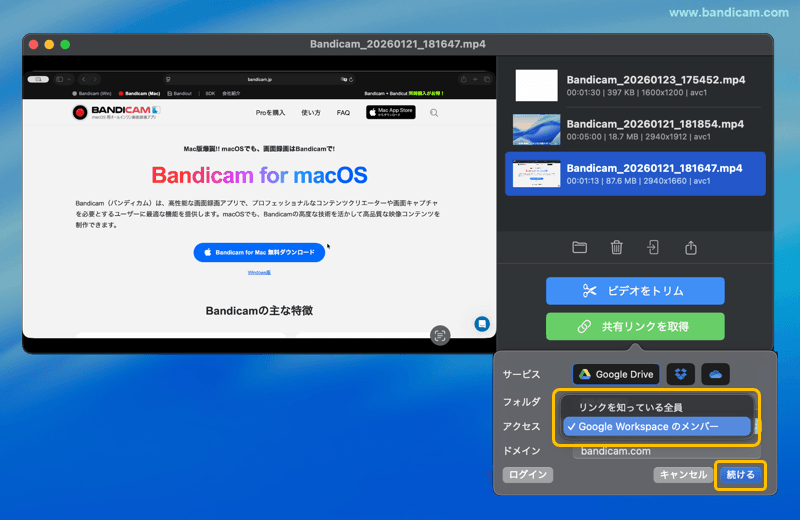This screenshot has height=520, width=800.
Task: Click the search icon in the video preview
Action: pyautogui.click(x=434, y=113)
